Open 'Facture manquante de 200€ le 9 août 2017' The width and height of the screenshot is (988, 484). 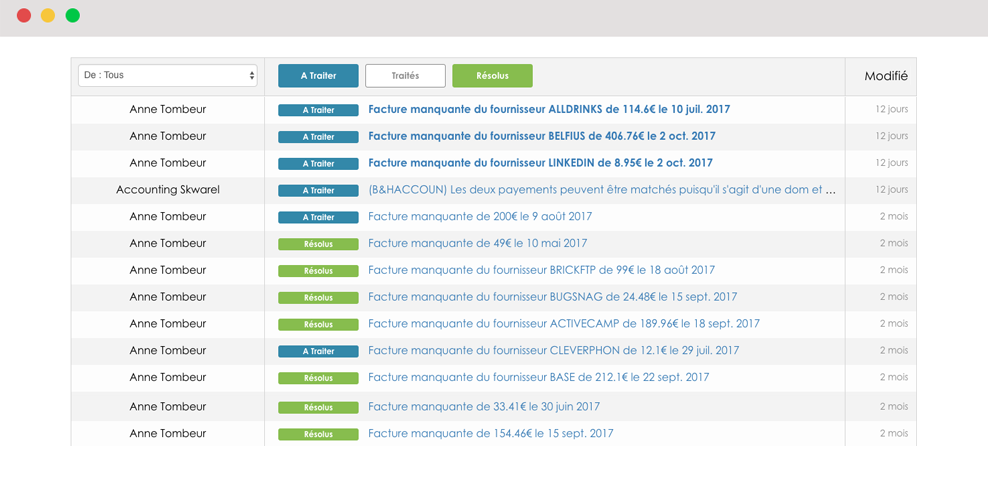coord(480,216)
